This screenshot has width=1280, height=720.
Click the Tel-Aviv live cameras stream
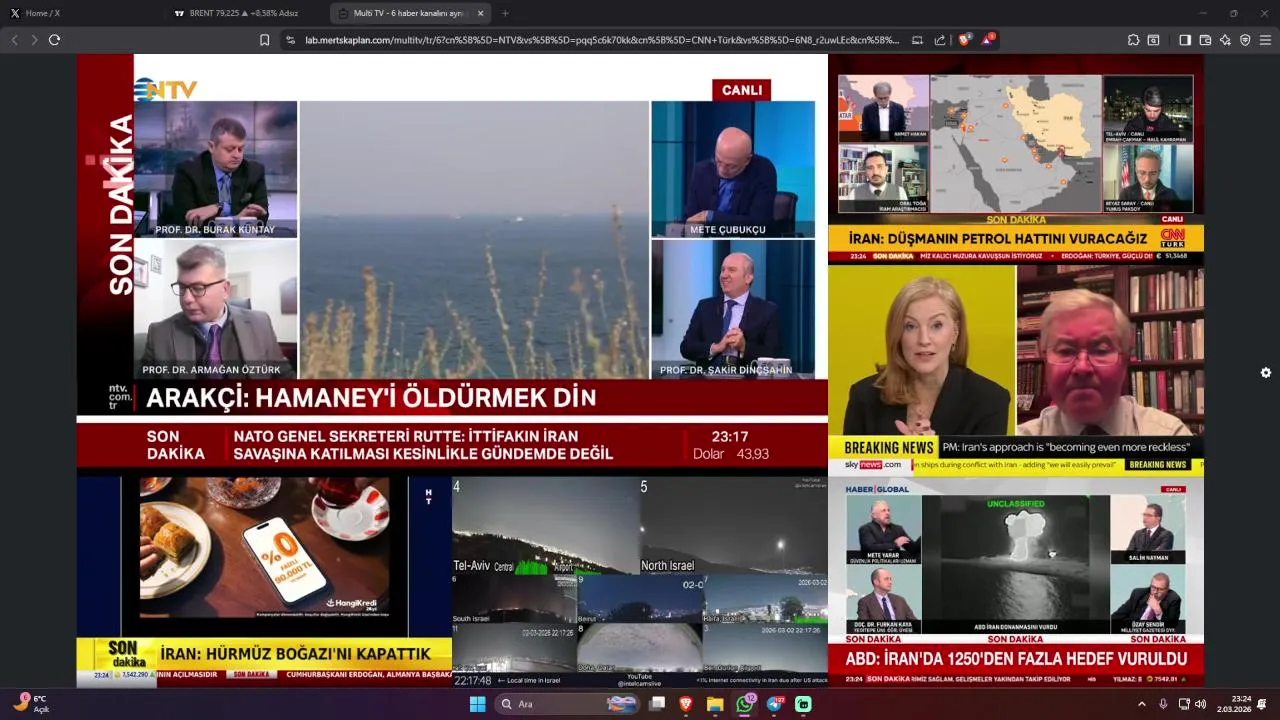point(640,581)
